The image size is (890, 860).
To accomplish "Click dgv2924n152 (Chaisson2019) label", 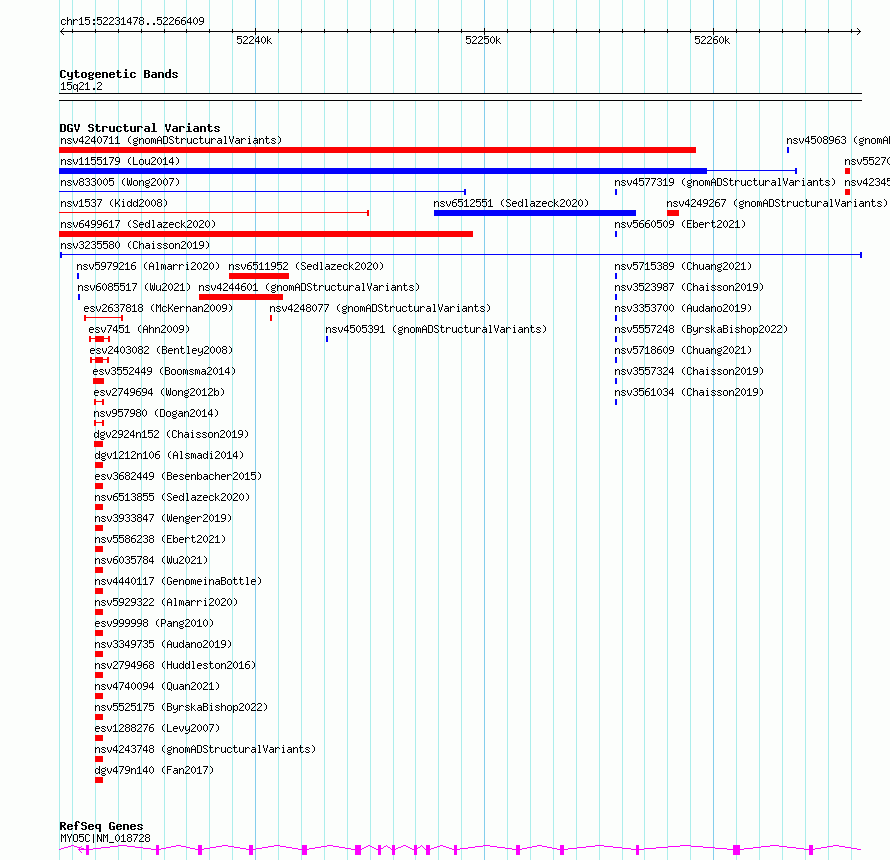I will tap(171, 434).
